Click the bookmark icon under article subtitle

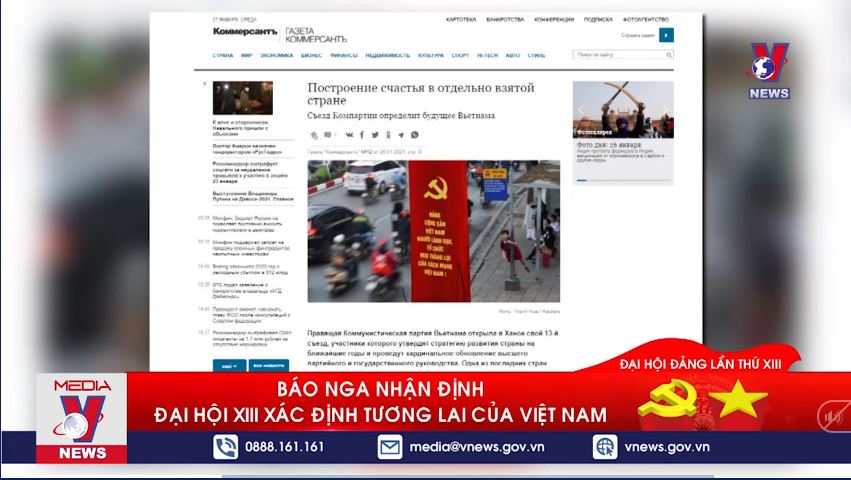[314, 135]
